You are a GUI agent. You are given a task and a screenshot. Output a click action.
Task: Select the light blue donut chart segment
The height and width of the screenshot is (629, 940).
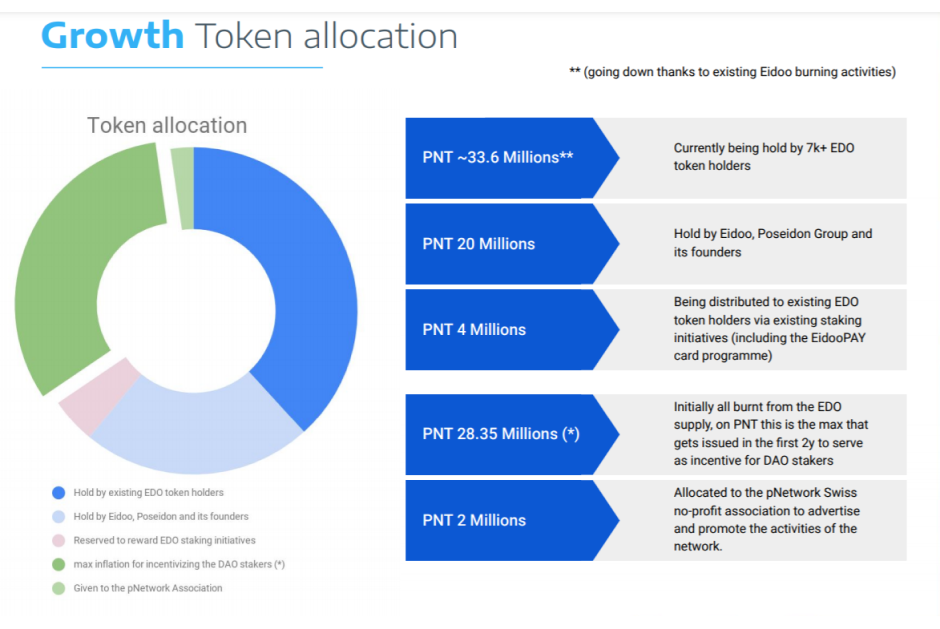pyautogui.click(x=198, y=429)
